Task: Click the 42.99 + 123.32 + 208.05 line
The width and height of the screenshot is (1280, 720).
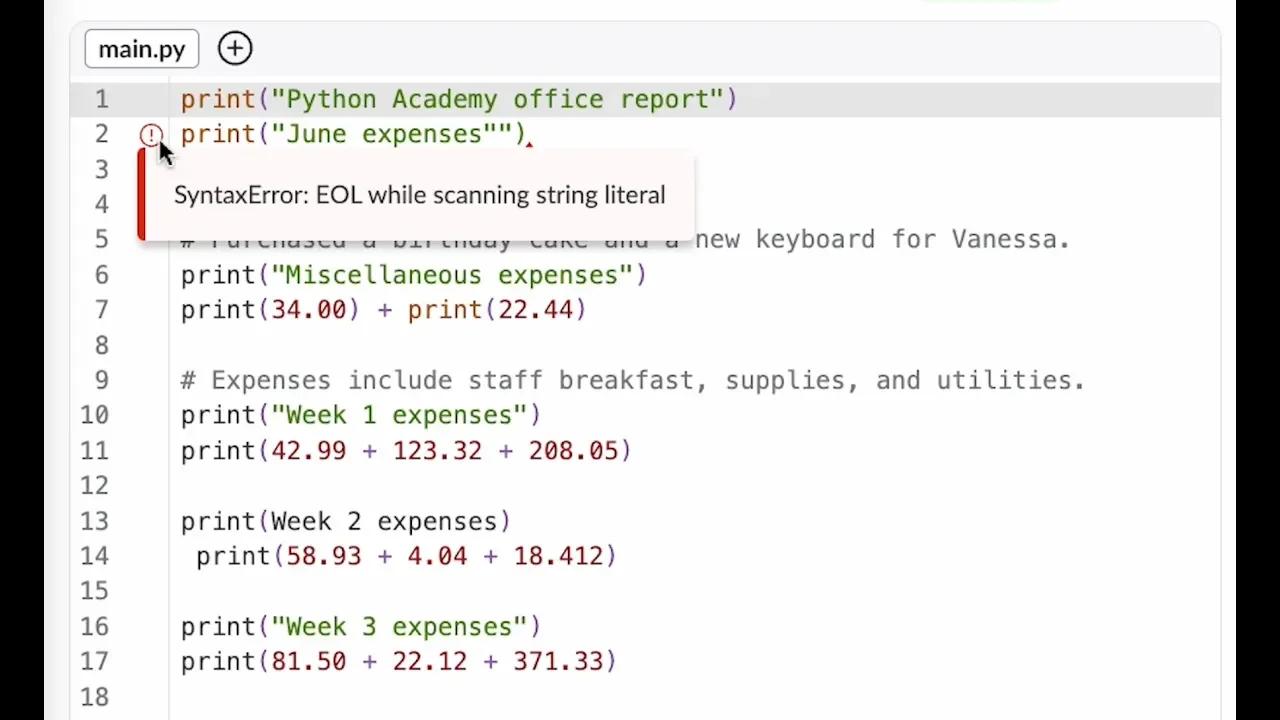Action: 405,451
